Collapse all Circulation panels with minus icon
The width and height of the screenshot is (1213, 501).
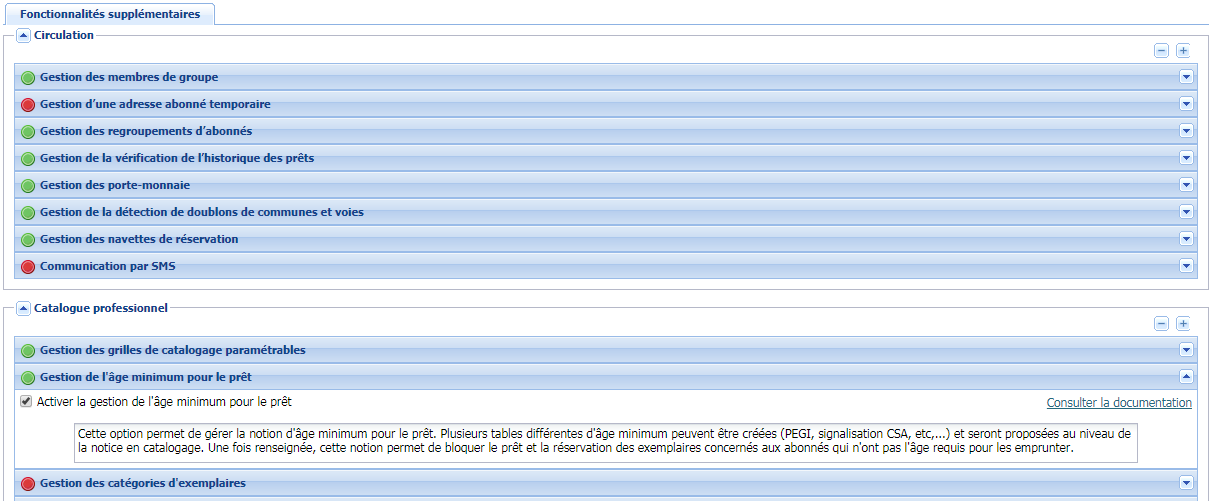coord(1161,51)
